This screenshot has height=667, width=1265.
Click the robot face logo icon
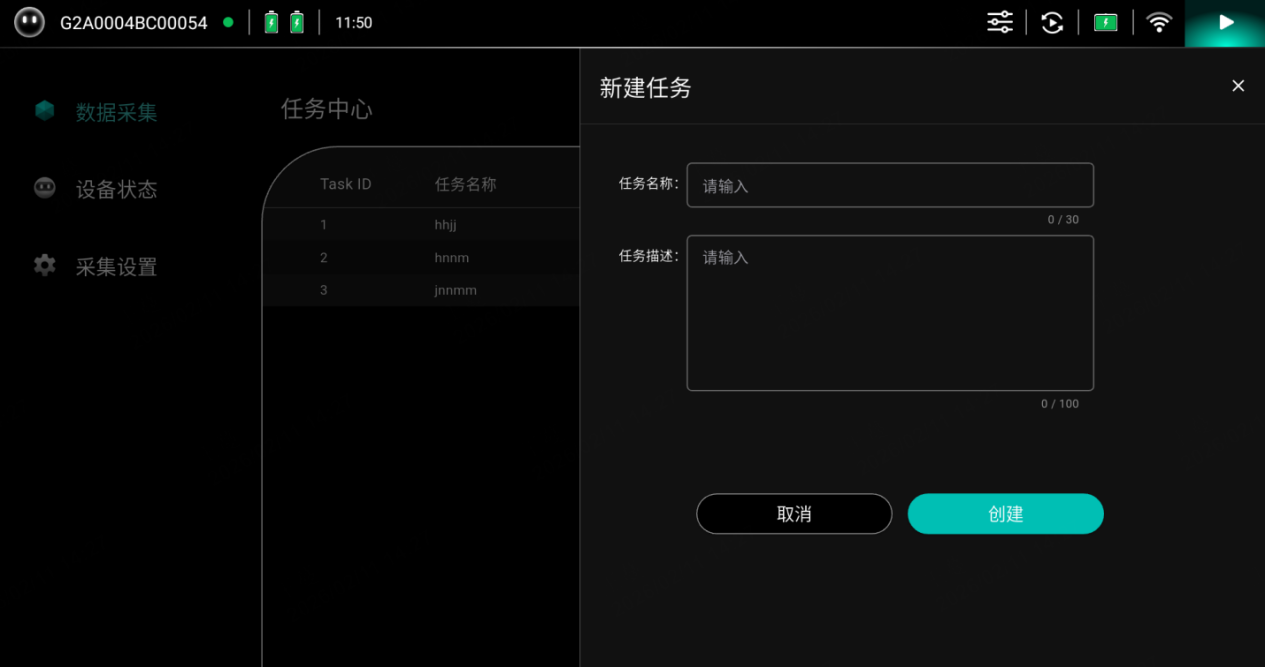29,22
